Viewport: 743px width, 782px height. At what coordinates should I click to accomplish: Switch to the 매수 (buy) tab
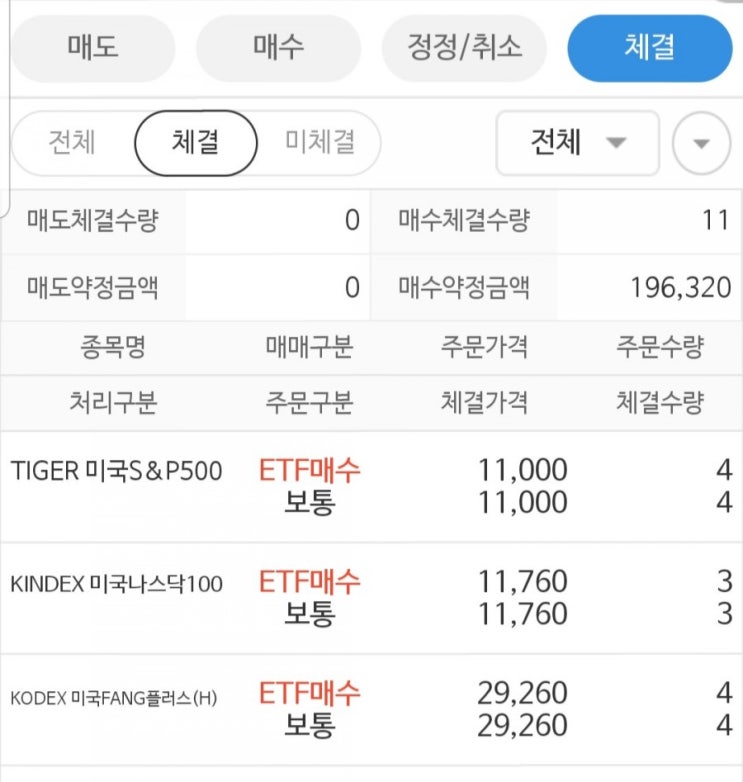[x=278, y=48]
